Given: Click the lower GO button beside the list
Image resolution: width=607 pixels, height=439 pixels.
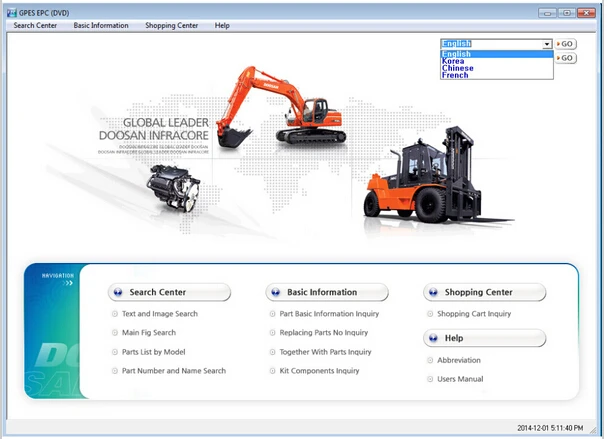Looking at the screenshot, I should [x=566, y=58].
